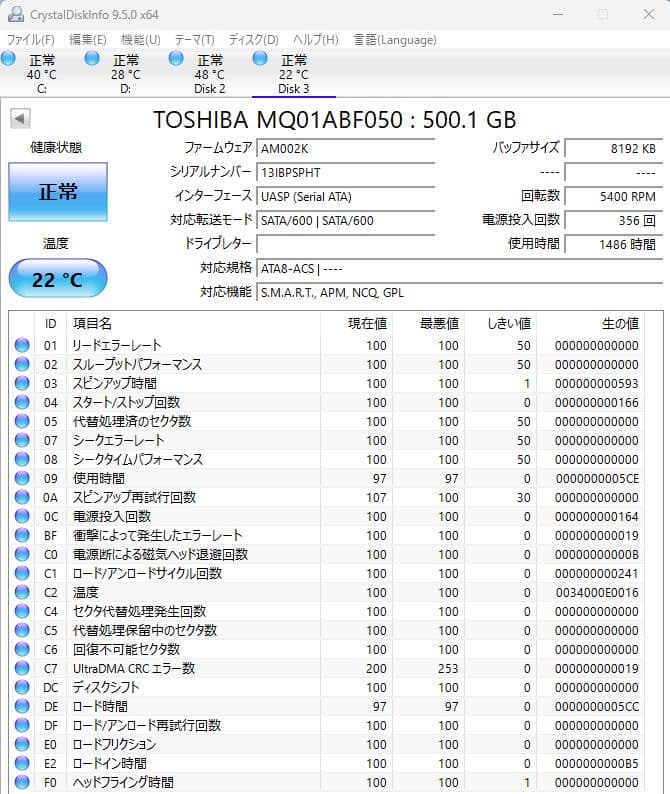670x794 pixels.
Task: Open the 言語(Language) menu
Action: (x=395, y=39)
